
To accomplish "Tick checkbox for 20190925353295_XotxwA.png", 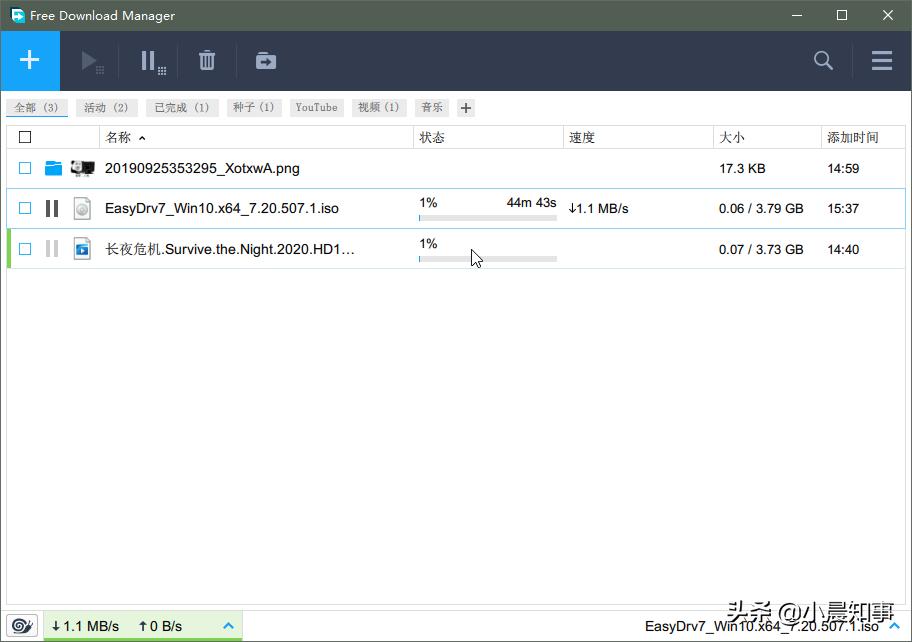I will click(x=25, y=169).
